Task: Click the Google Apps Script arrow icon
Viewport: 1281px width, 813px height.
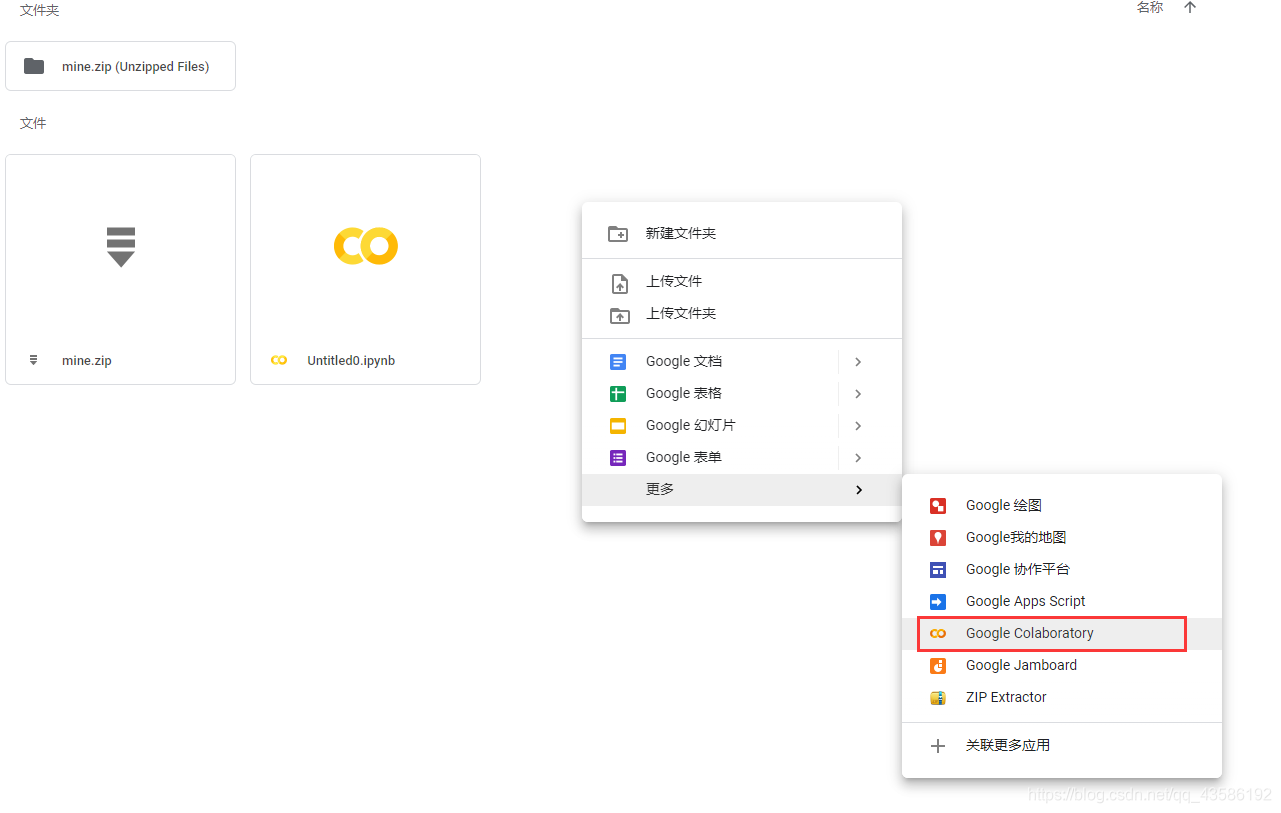Action: 938,602
